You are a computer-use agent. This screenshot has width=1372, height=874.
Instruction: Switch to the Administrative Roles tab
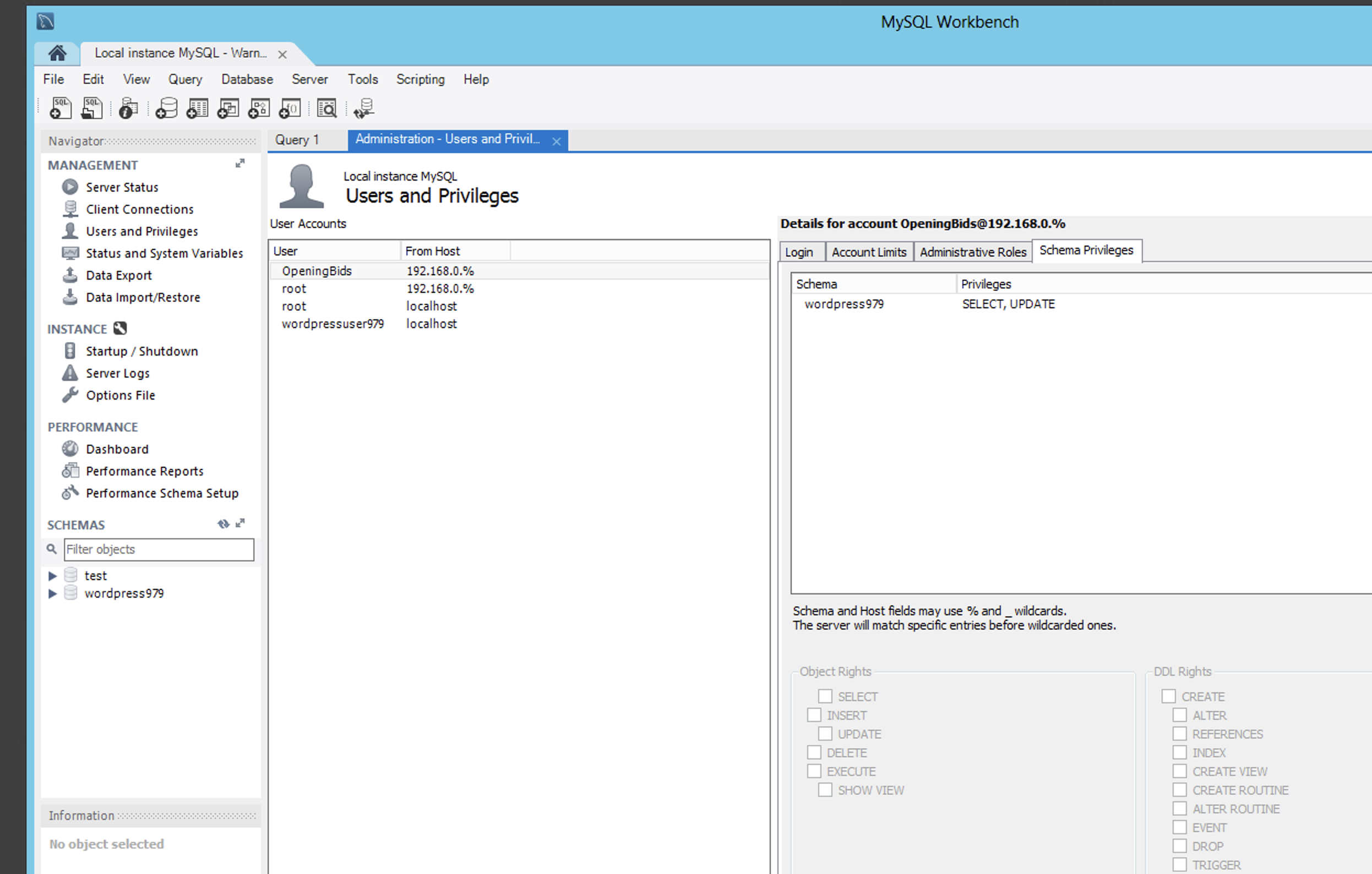click(x=973, y=252)
